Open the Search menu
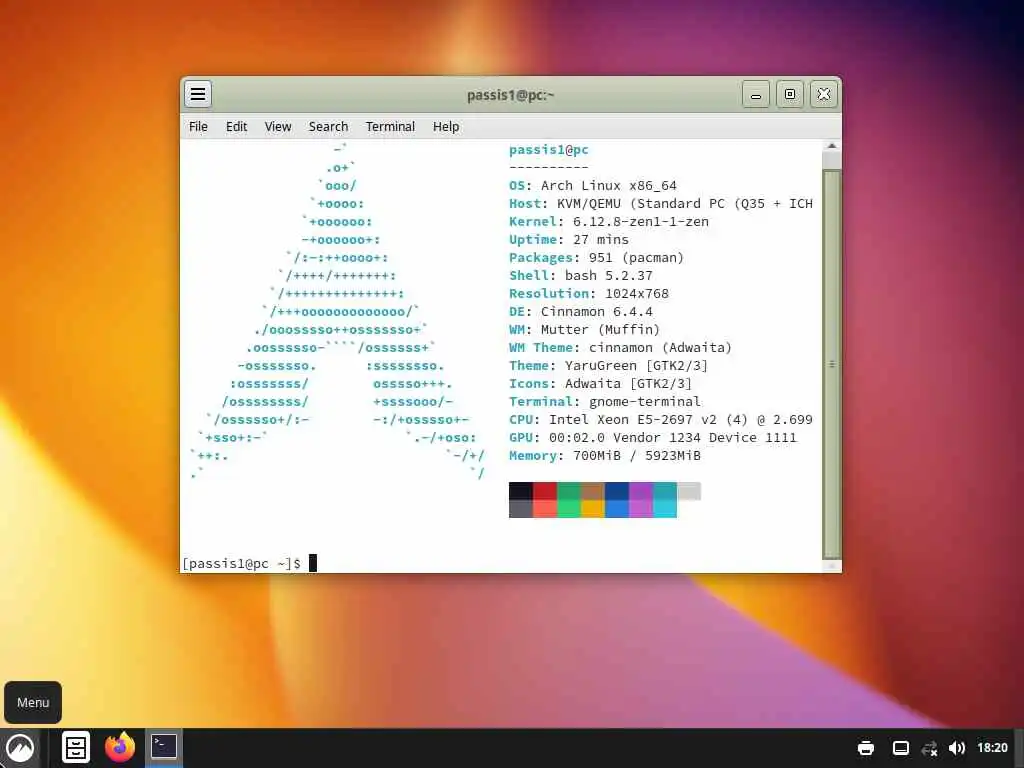Screen dimensions: 1024x768 tap(328, 127)
